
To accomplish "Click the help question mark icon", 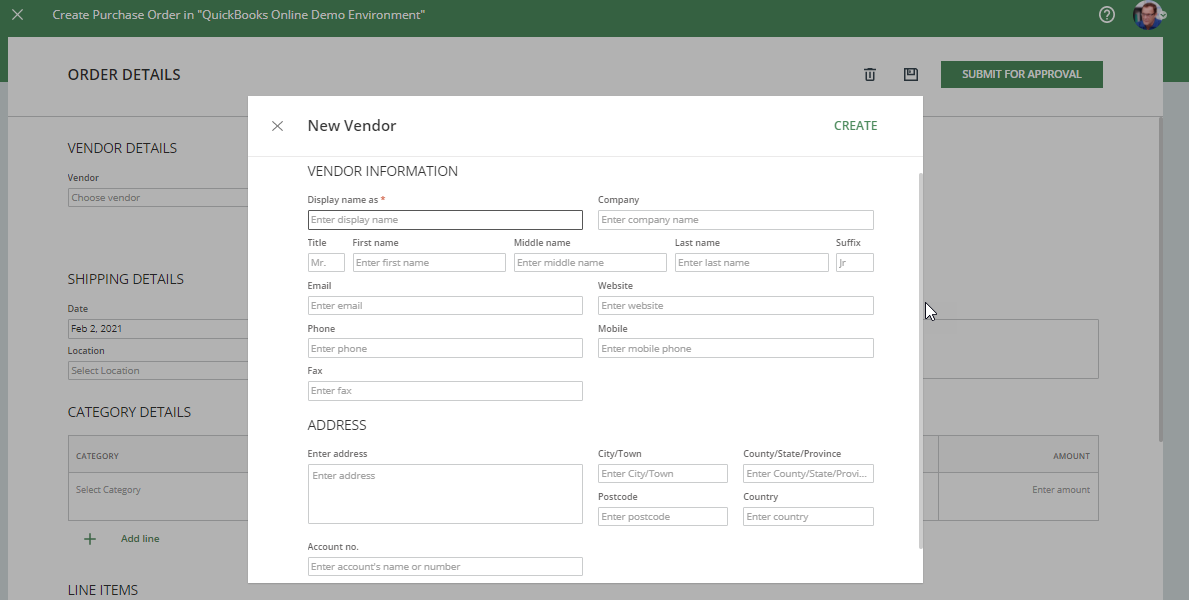I will tap(1107, 15).
